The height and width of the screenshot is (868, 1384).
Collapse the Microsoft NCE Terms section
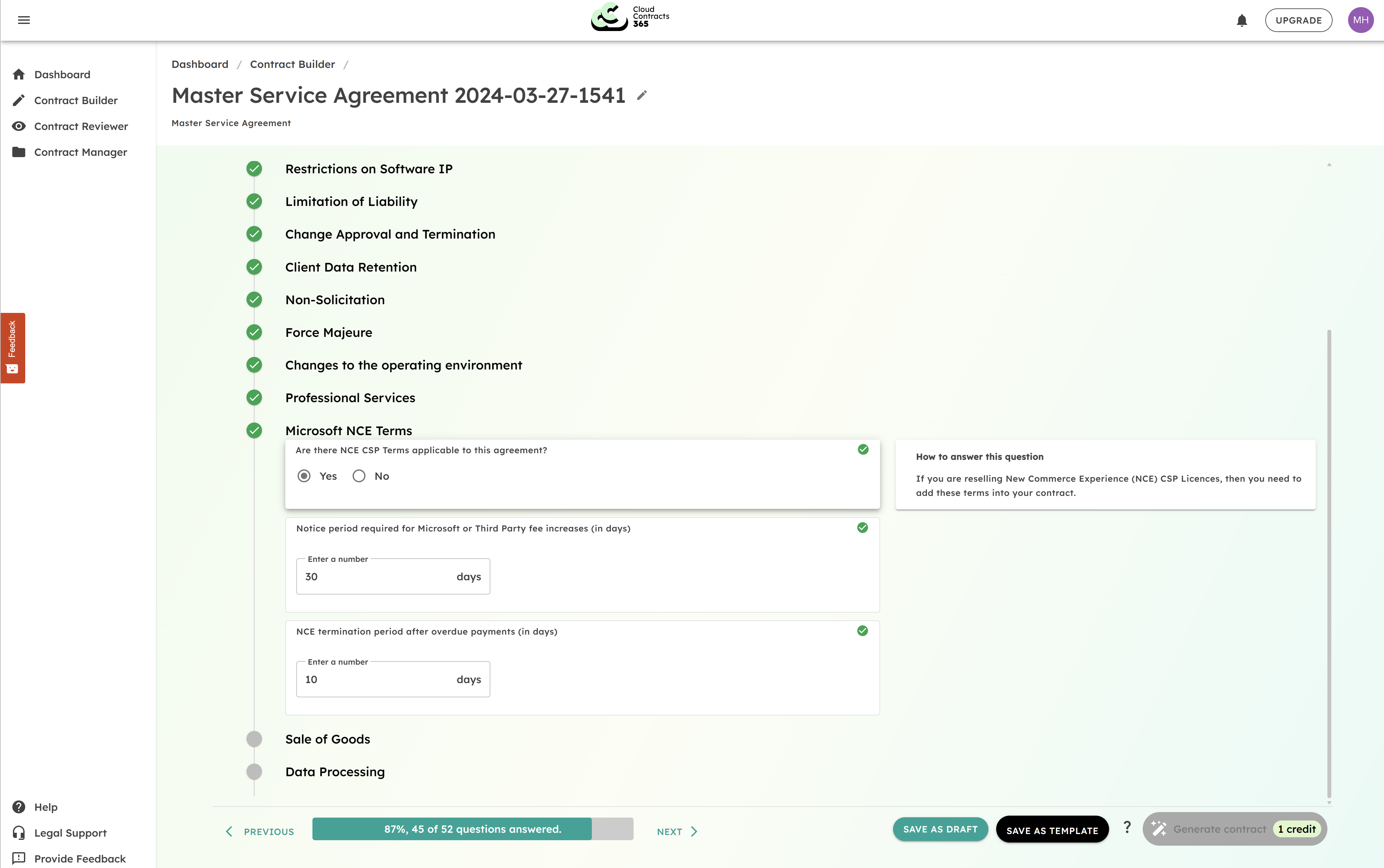349,431
